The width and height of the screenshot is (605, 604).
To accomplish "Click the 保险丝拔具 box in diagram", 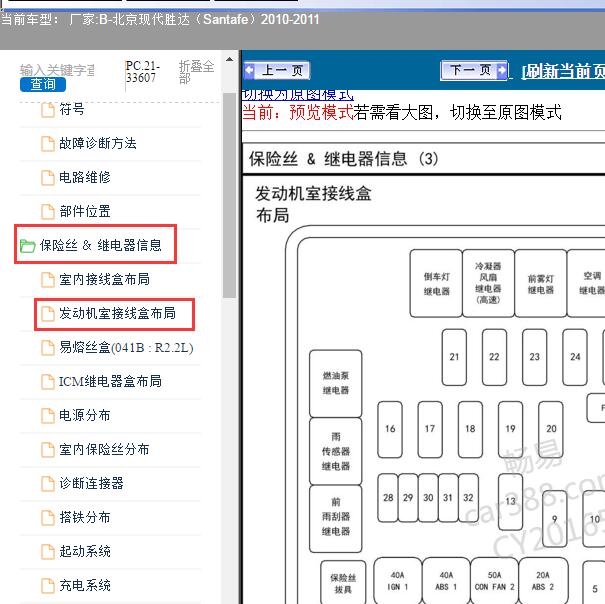I will tap(343, 583).
